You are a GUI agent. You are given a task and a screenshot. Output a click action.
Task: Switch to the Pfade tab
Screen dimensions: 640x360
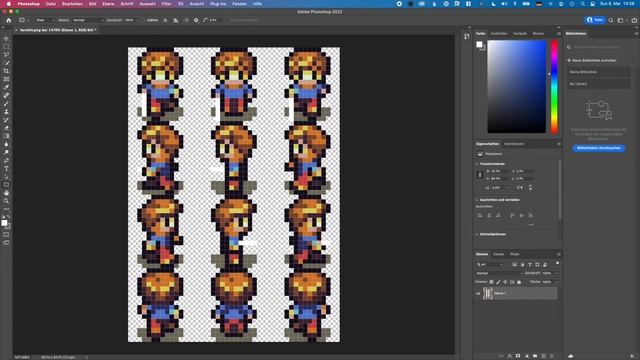click(x=514, y=254)
